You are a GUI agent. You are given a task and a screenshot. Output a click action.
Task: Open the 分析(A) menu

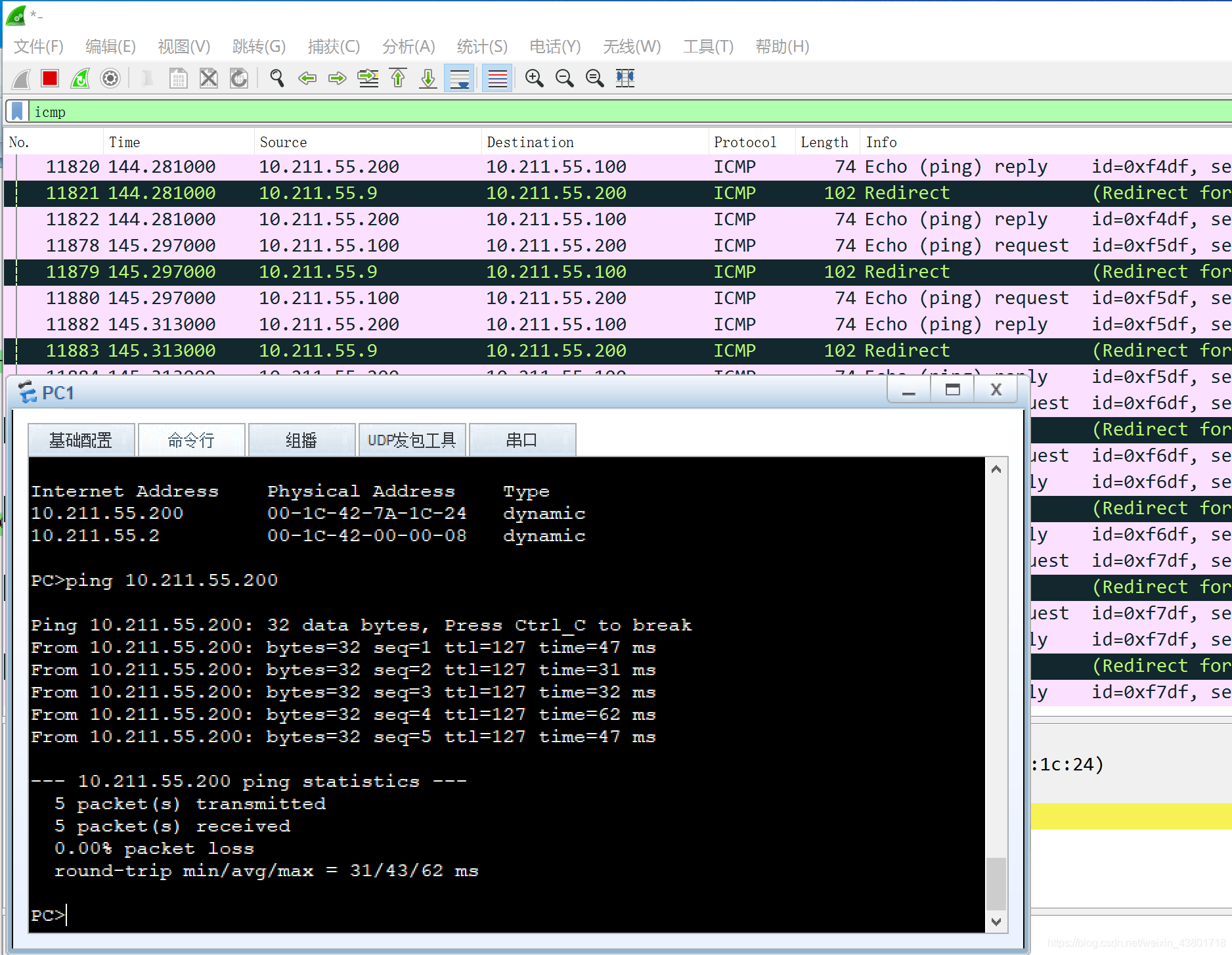(x=408, y=47)
